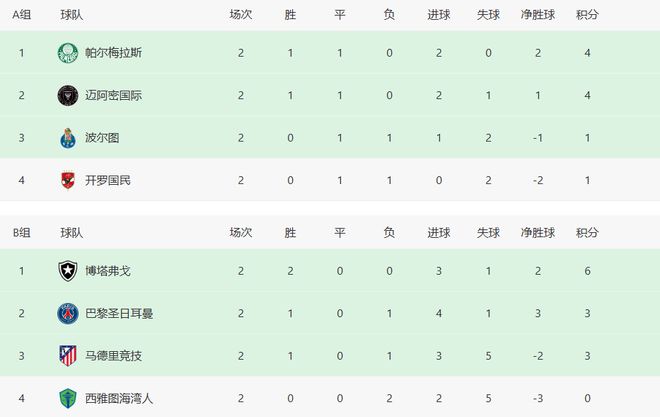Viewport: 660px width, 417px height.
Task: Click the Paris Saint-Germain club logo
Action: (x=67, y=313)
